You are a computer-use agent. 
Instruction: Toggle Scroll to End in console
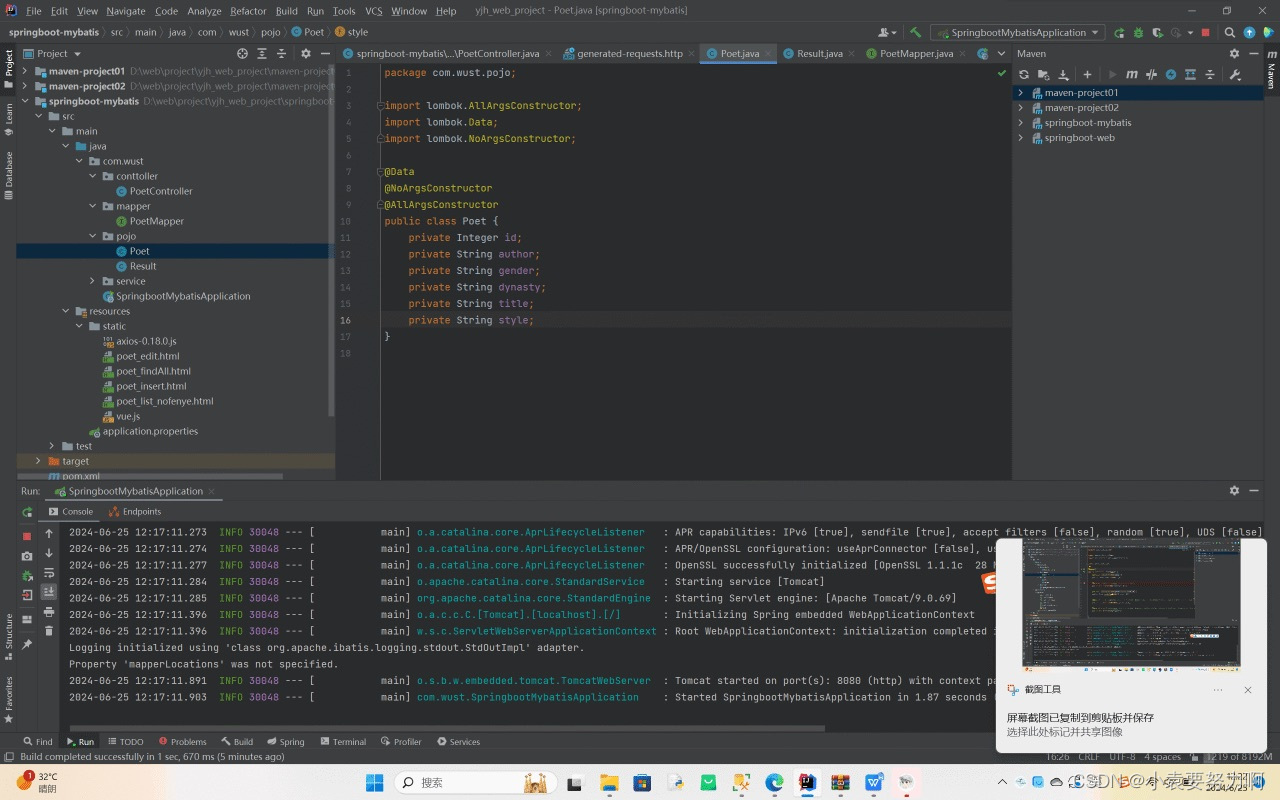[x=49, y=591]
